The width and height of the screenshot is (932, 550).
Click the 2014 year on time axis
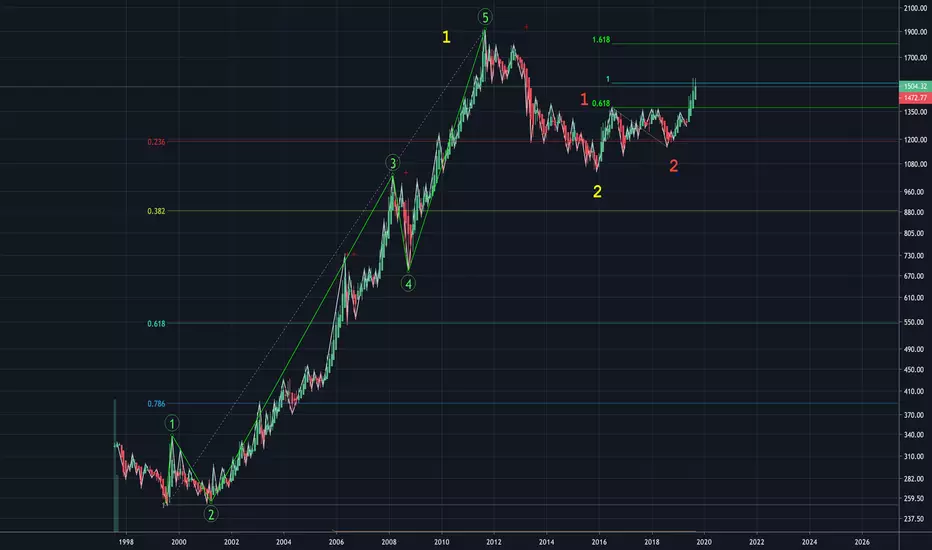(546, 542)
